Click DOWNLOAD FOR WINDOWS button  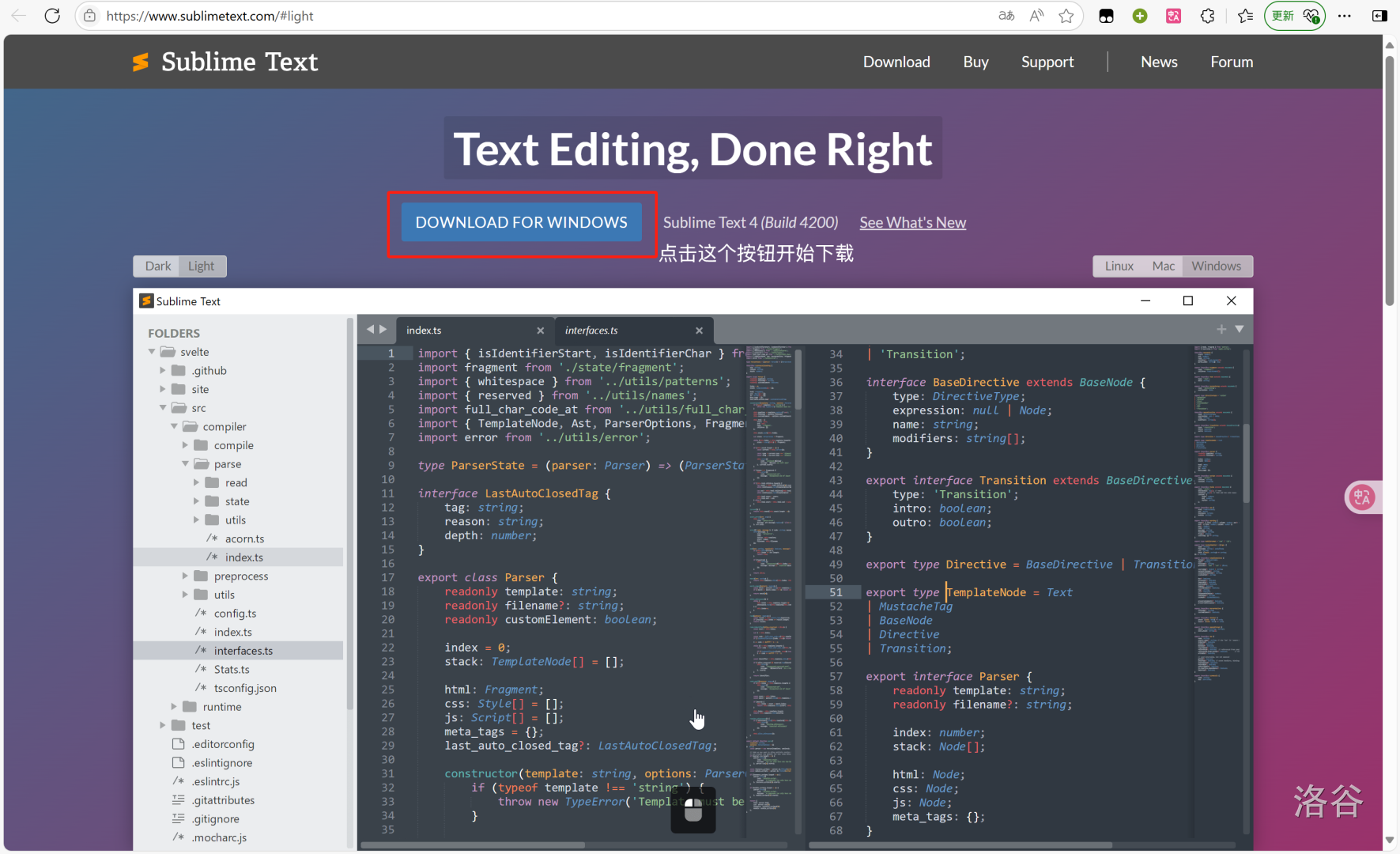click(x=520, y=222)
